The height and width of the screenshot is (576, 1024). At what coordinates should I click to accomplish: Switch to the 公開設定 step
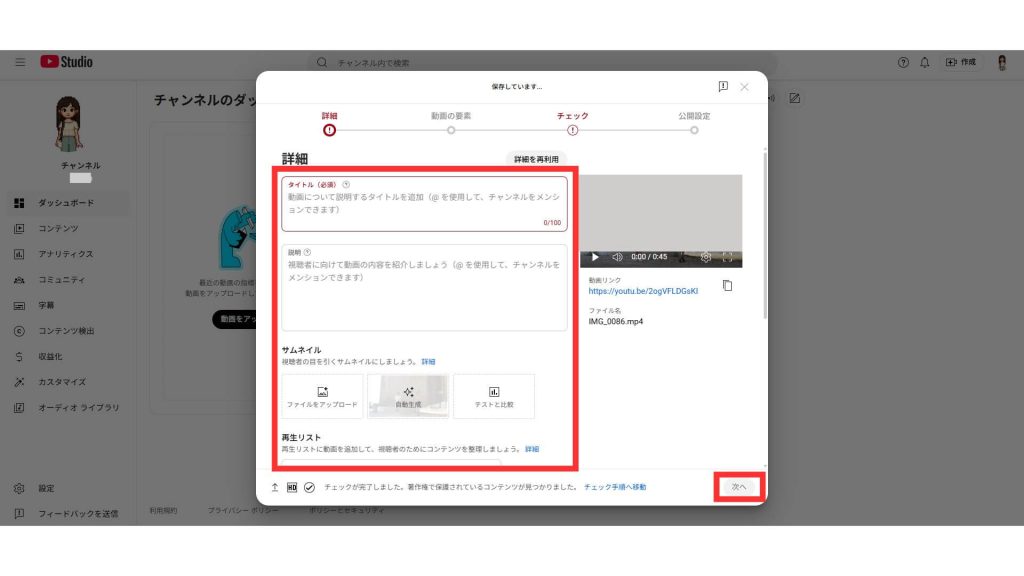click(x=694, y=129)
